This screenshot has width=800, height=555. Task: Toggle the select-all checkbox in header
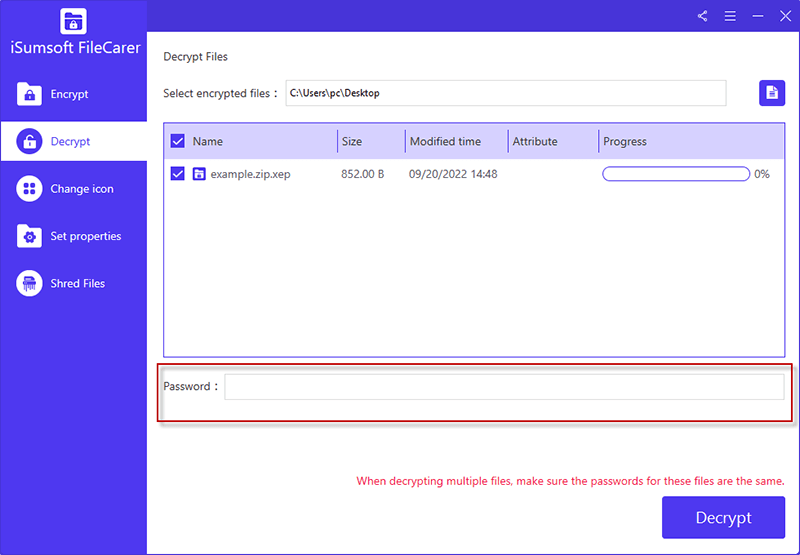178,141
